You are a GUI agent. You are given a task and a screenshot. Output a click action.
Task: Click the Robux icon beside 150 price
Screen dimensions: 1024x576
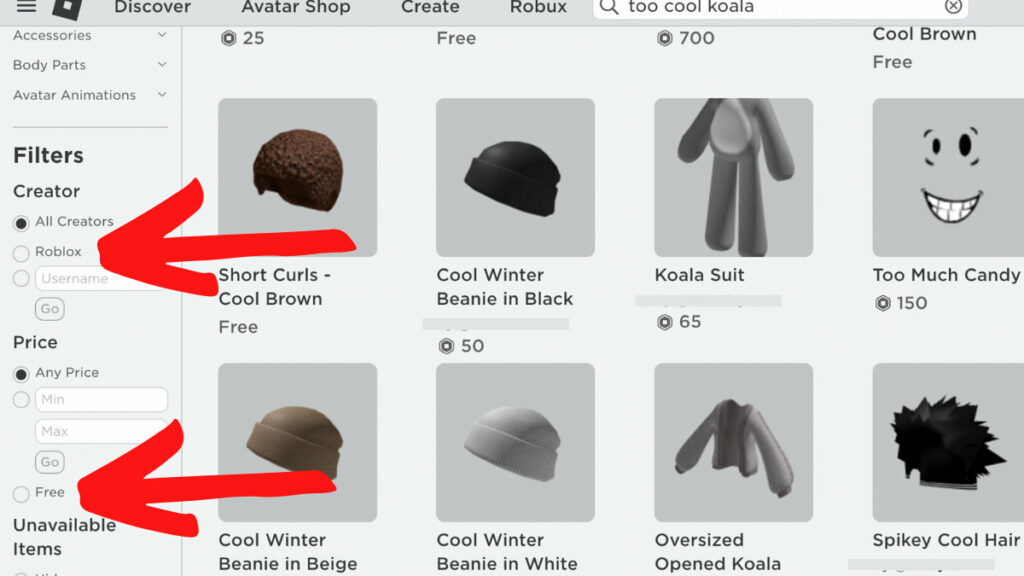click(883, 303)
